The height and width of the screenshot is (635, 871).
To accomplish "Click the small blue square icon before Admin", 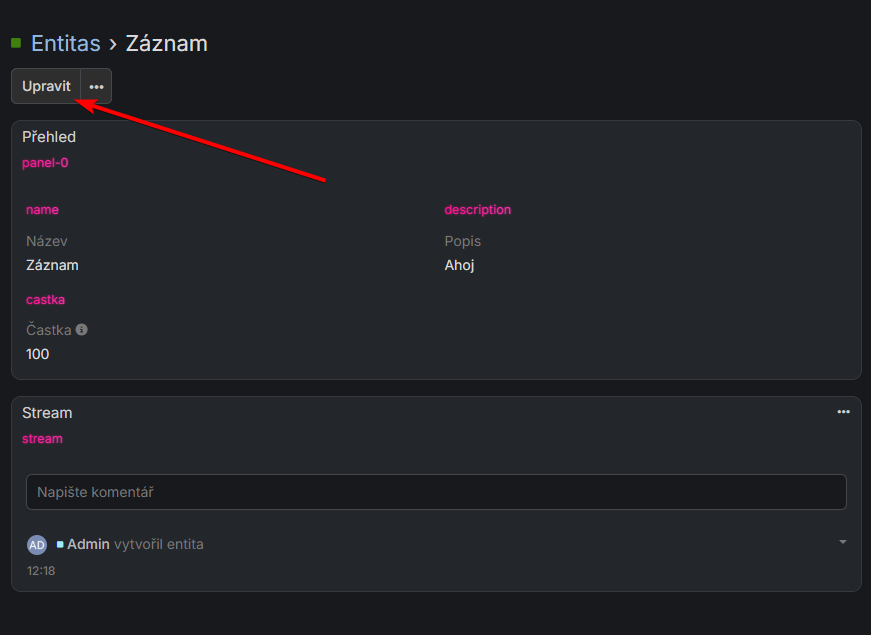I will [x=59, y=544].
